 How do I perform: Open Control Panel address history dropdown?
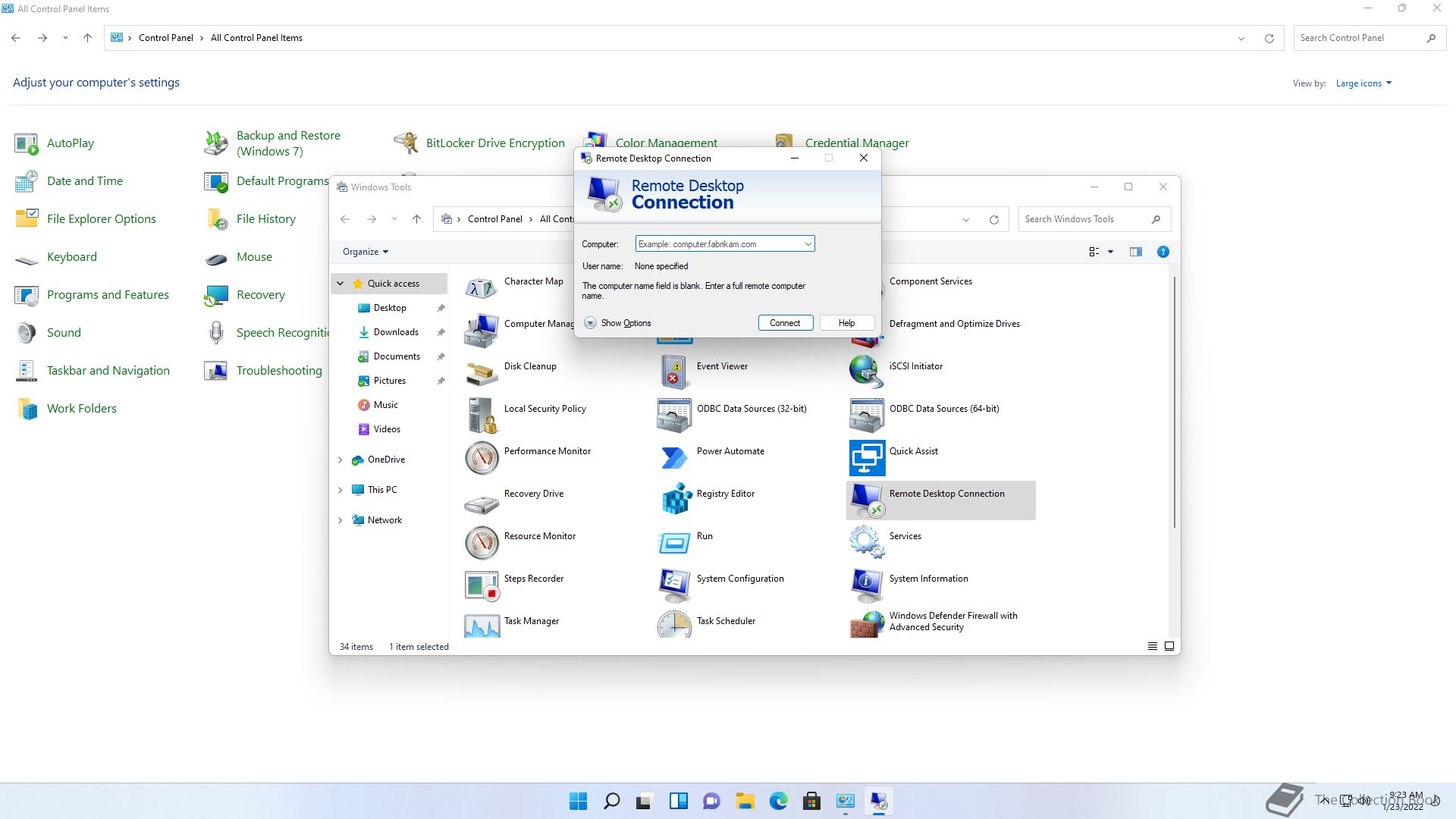click(1241, 38)
